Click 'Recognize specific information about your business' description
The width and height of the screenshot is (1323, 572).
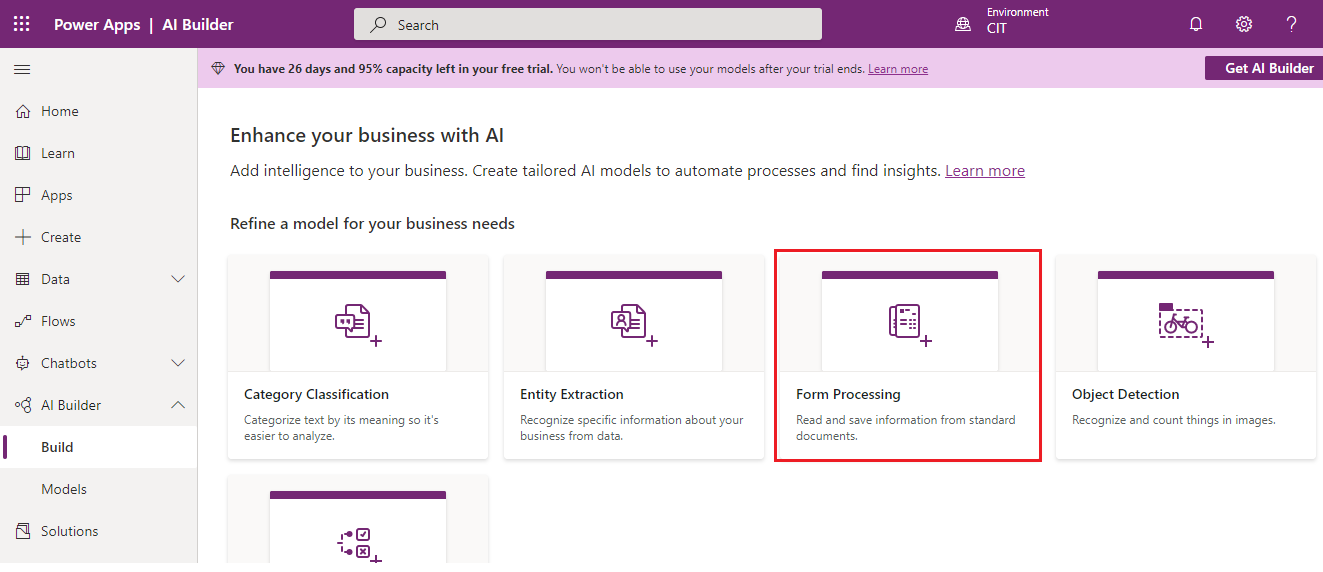[632, 428]
